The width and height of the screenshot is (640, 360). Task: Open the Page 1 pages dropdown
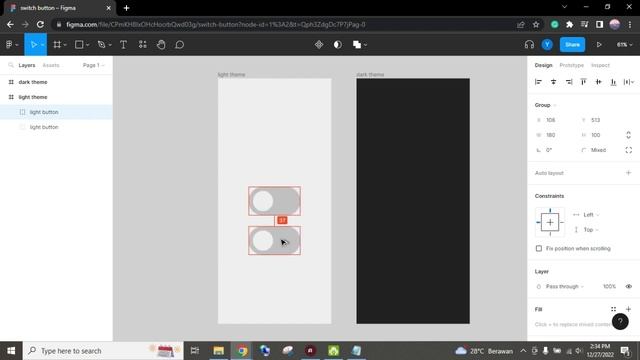pyautogui.click(x=93, y=65)
